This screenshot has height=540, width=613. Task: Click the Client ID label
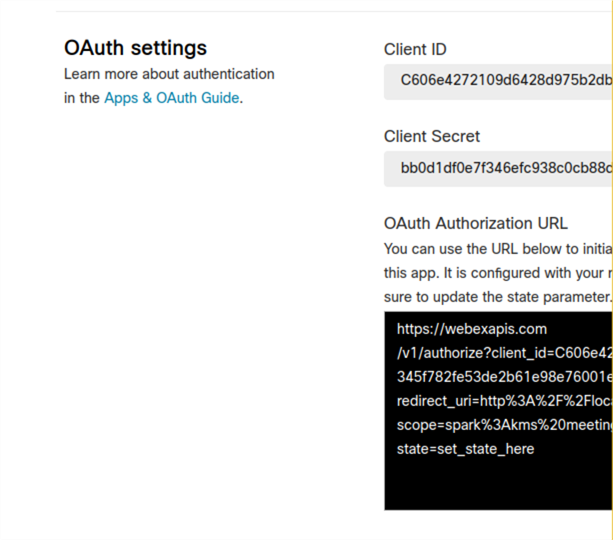click(x=415, y=49)
